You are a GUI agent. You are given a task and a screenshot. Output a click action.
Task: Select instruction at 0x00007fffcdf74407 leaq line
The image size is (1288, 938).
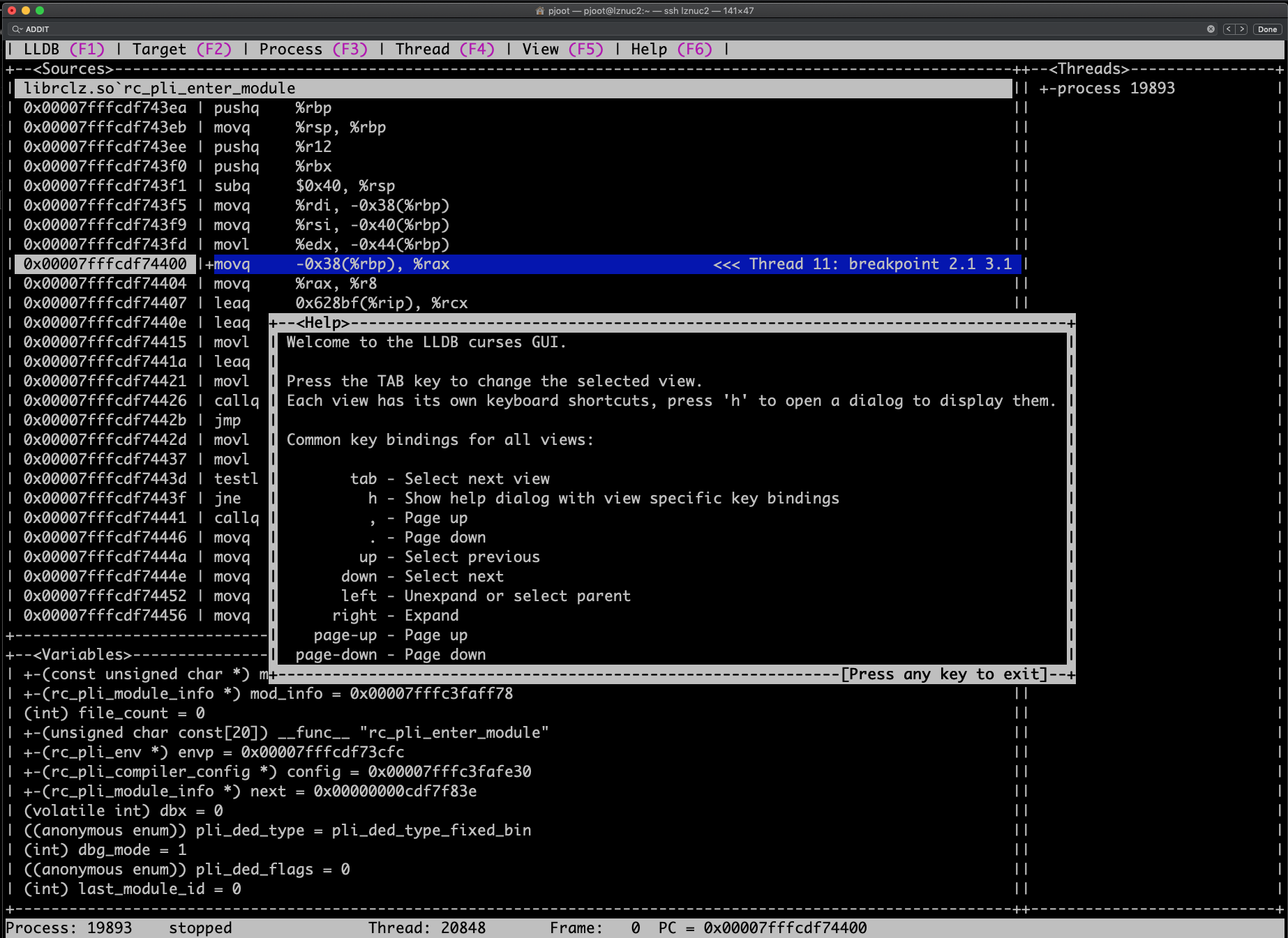click(245, 303)
